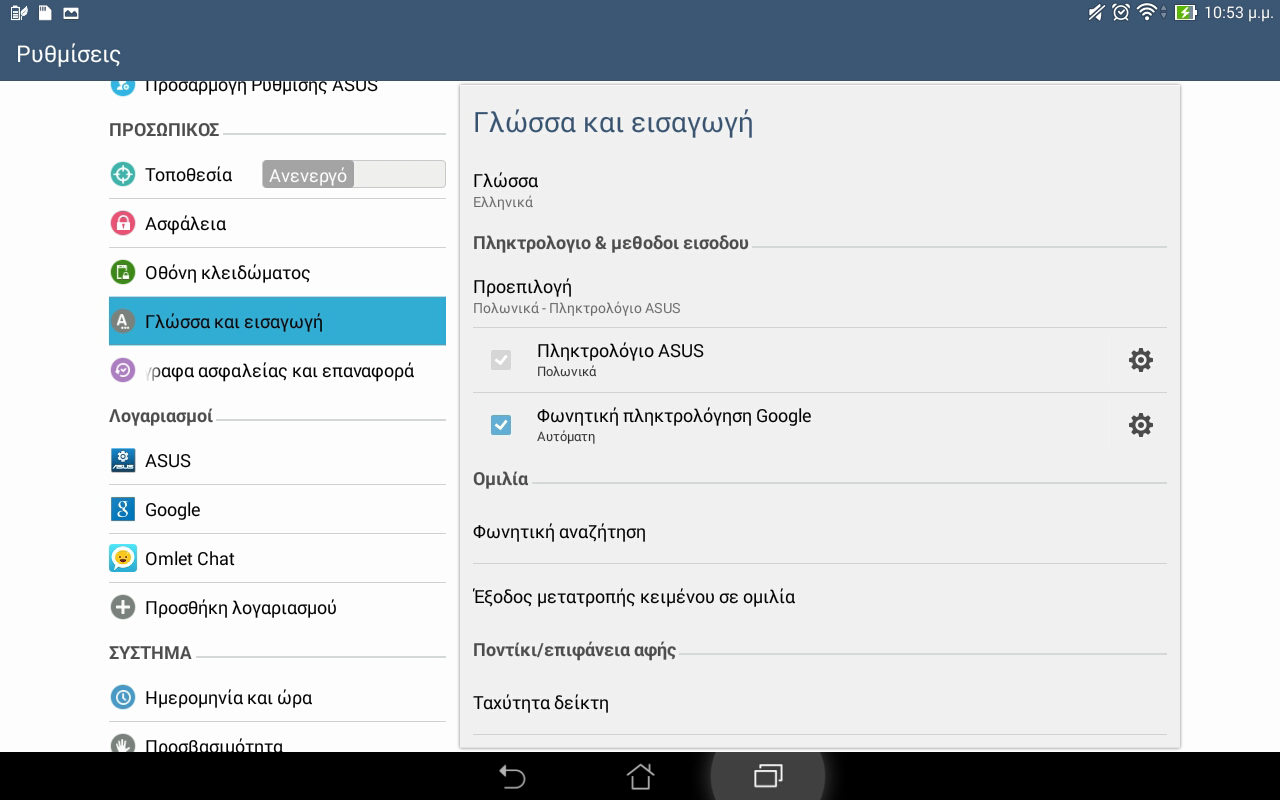This screenshot has height=800, width=1280.
Task: Tap the Date and time clock icon
Action: click(x=122, y=697)
